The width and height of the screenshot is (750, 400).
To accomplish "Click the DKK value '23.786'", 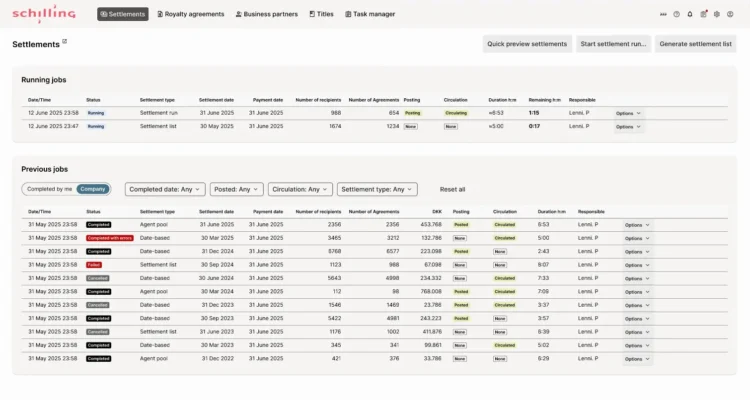I will pyautogui.click(x=432, y=305).
